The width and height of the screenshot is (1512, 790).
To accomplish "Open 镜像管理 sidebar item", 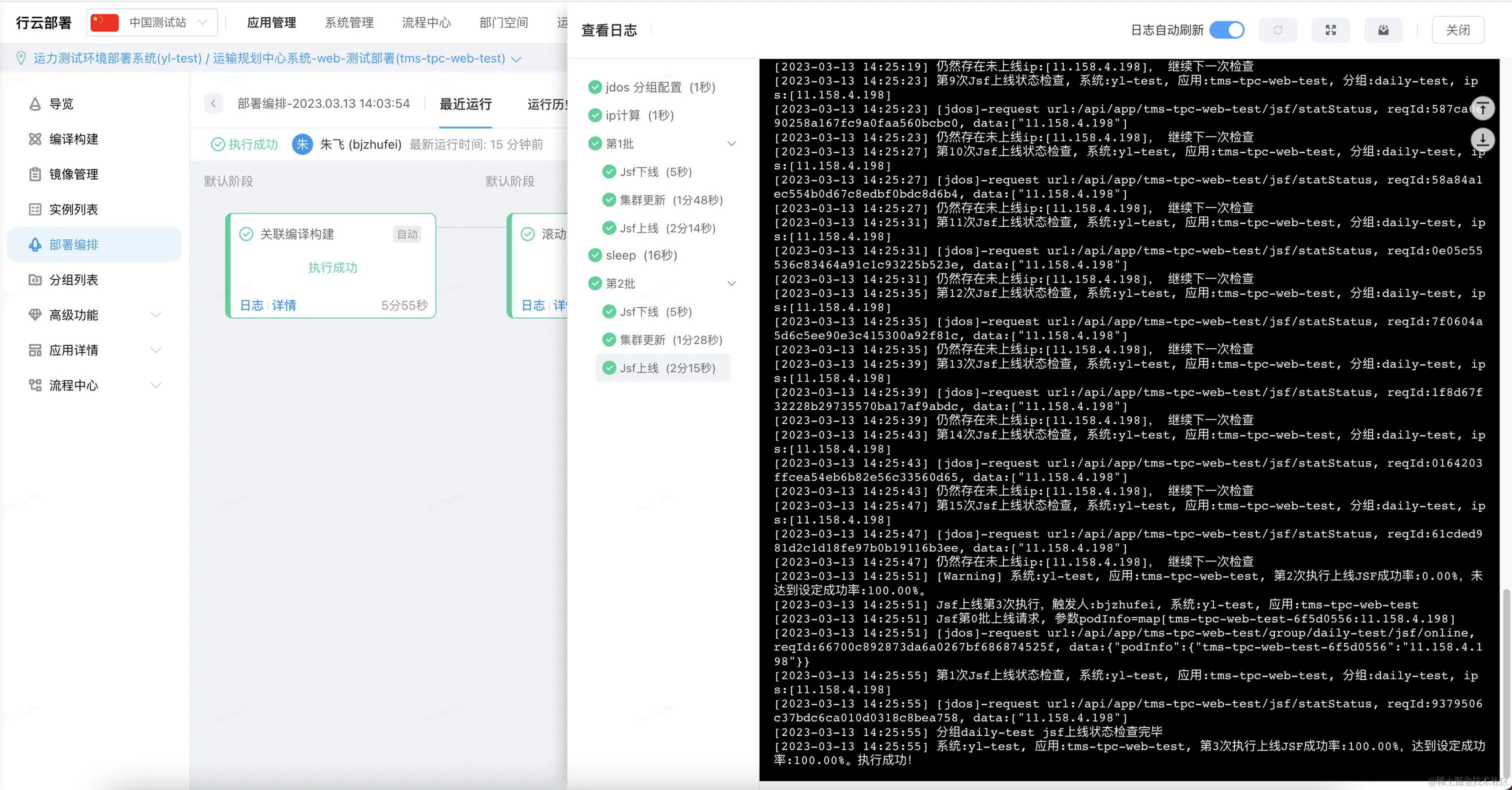I will 73,174.
